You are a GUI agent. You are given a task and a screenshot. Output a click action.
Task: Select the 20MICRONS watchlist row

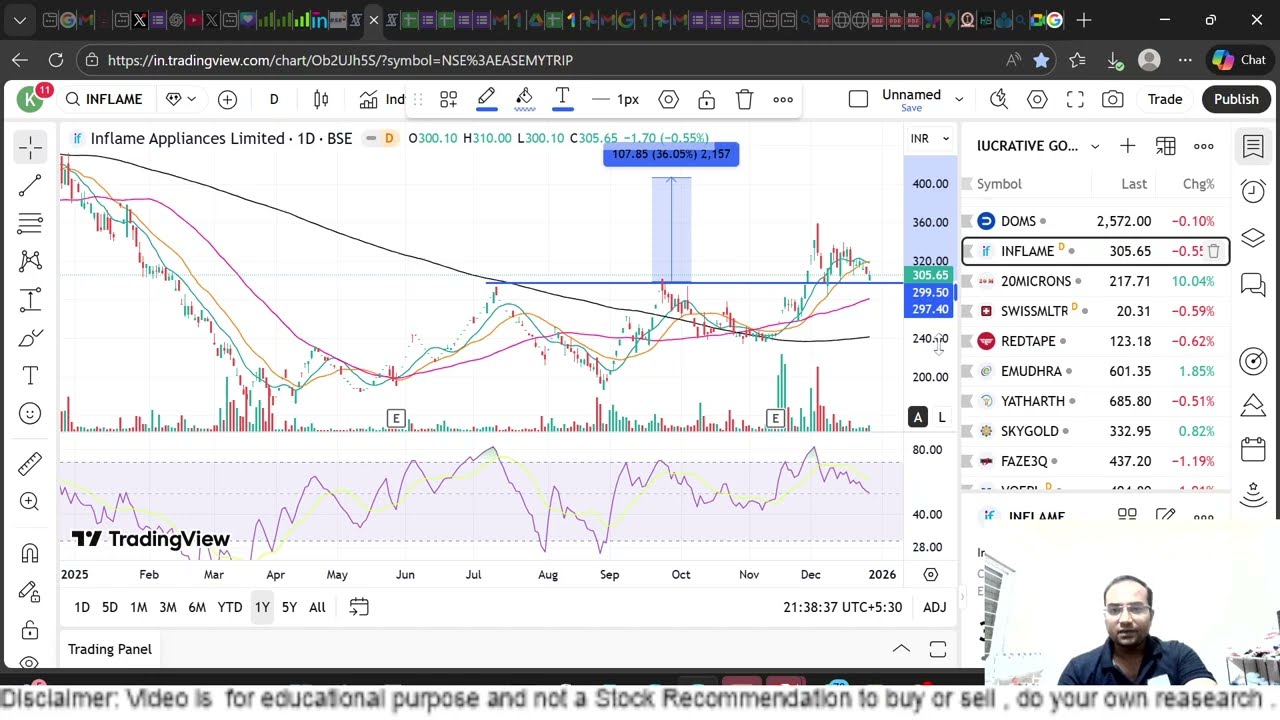tap(1095, 281)
